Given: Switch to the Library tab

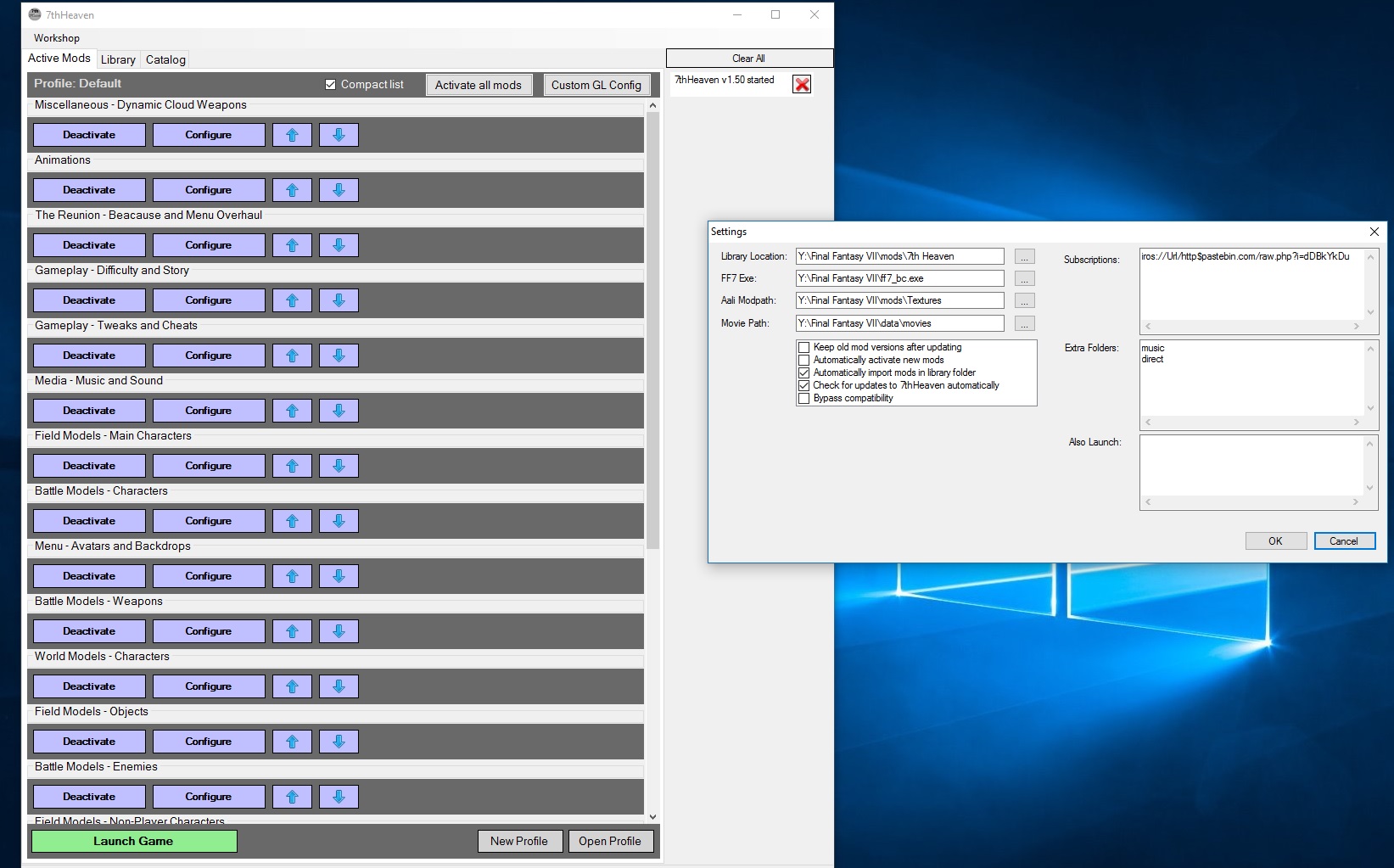Looking at the screenshot, I should (118, 59).
